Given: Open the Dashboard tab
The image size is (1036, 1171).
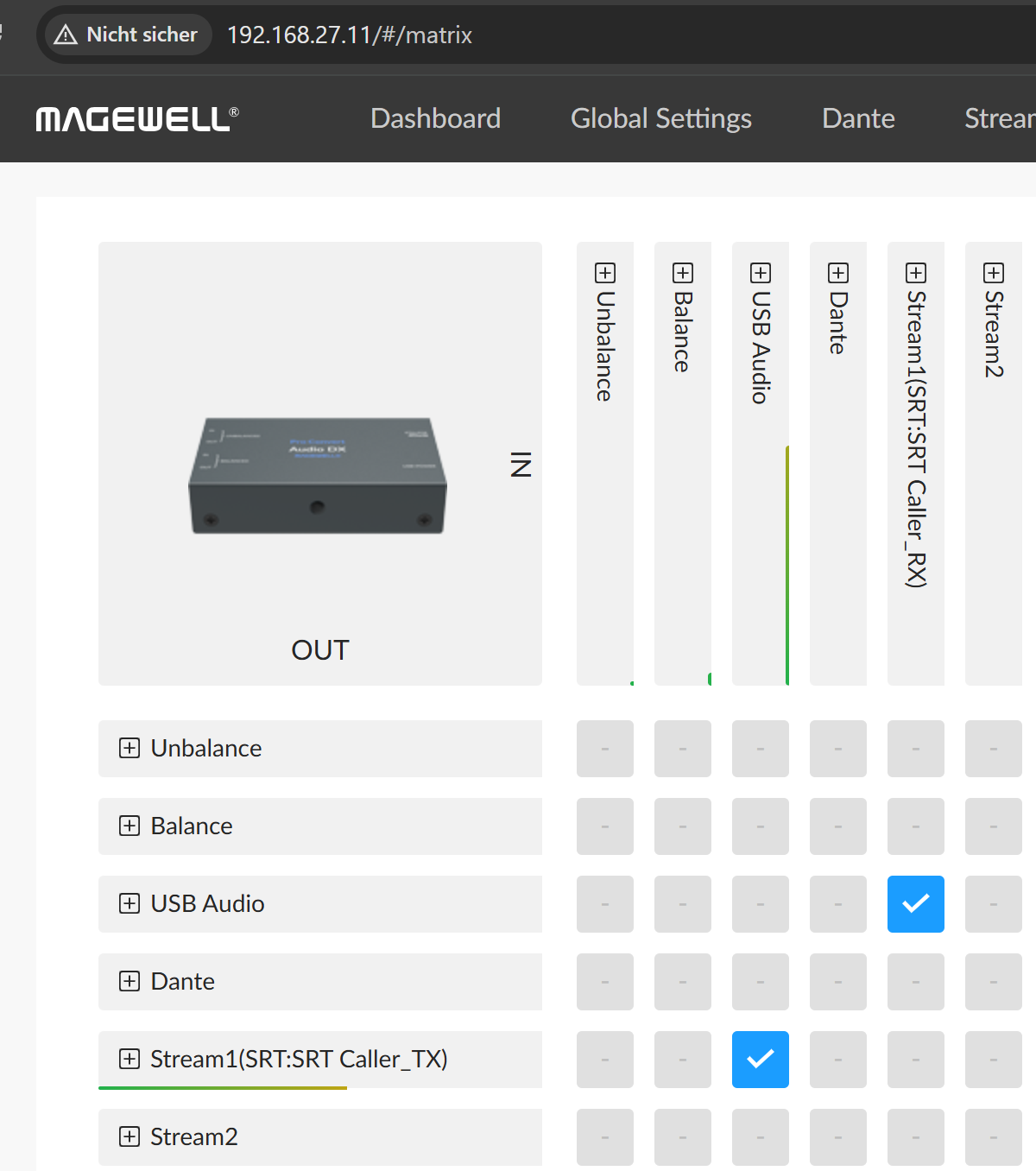Looking at the screenshot, I should pyautogui.click(x=435, y=118).
